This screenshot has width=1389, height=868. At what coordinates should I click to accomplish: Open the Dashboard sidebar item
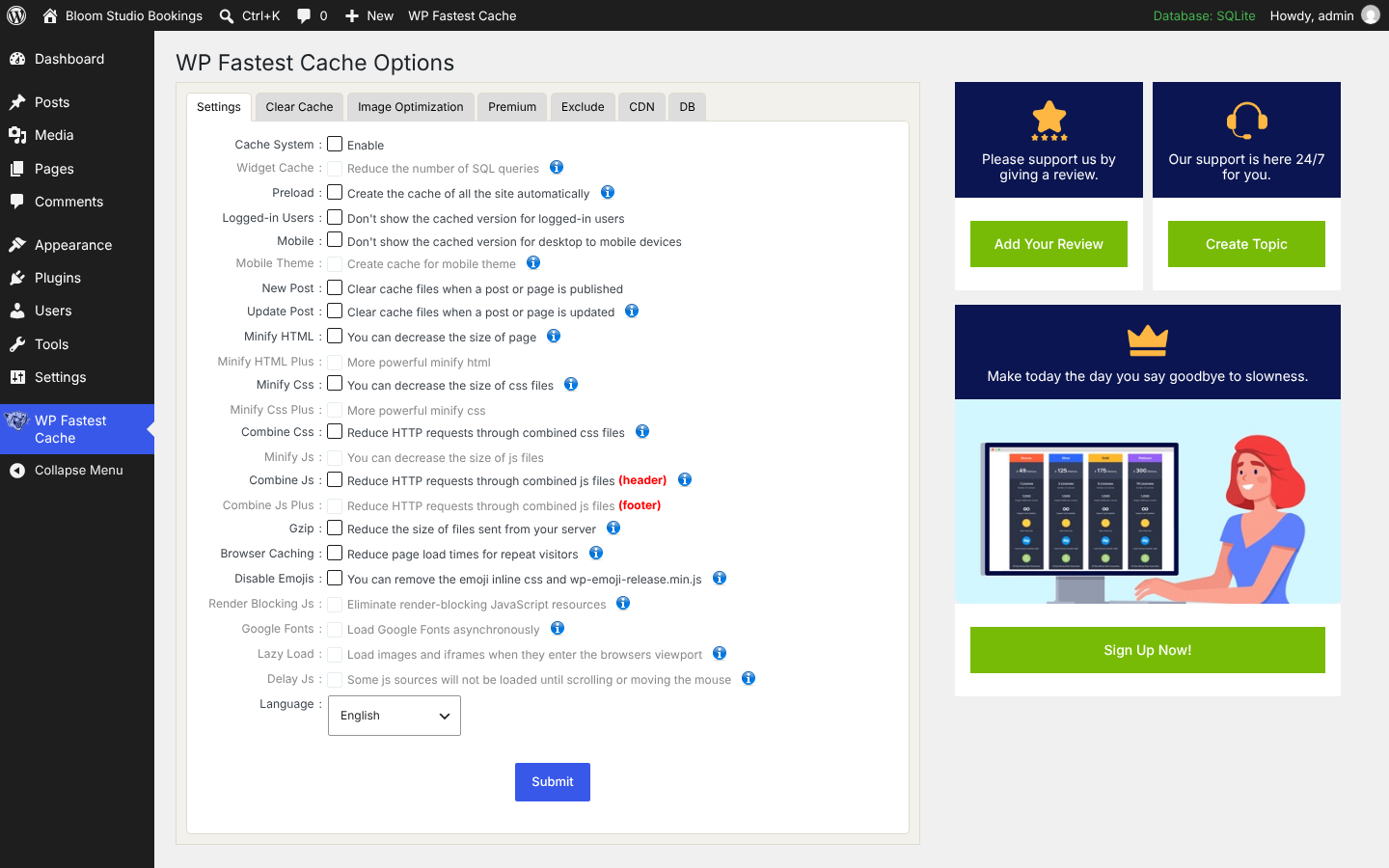coord(77,59)
